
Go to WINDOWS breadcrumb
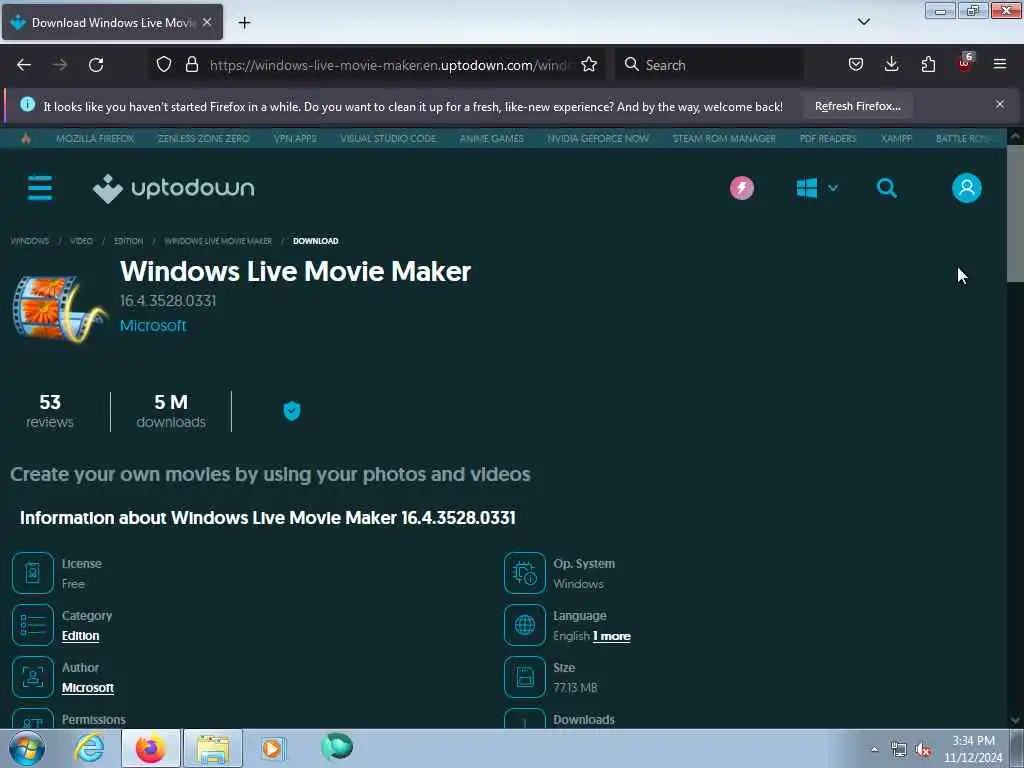pos(30,241)
